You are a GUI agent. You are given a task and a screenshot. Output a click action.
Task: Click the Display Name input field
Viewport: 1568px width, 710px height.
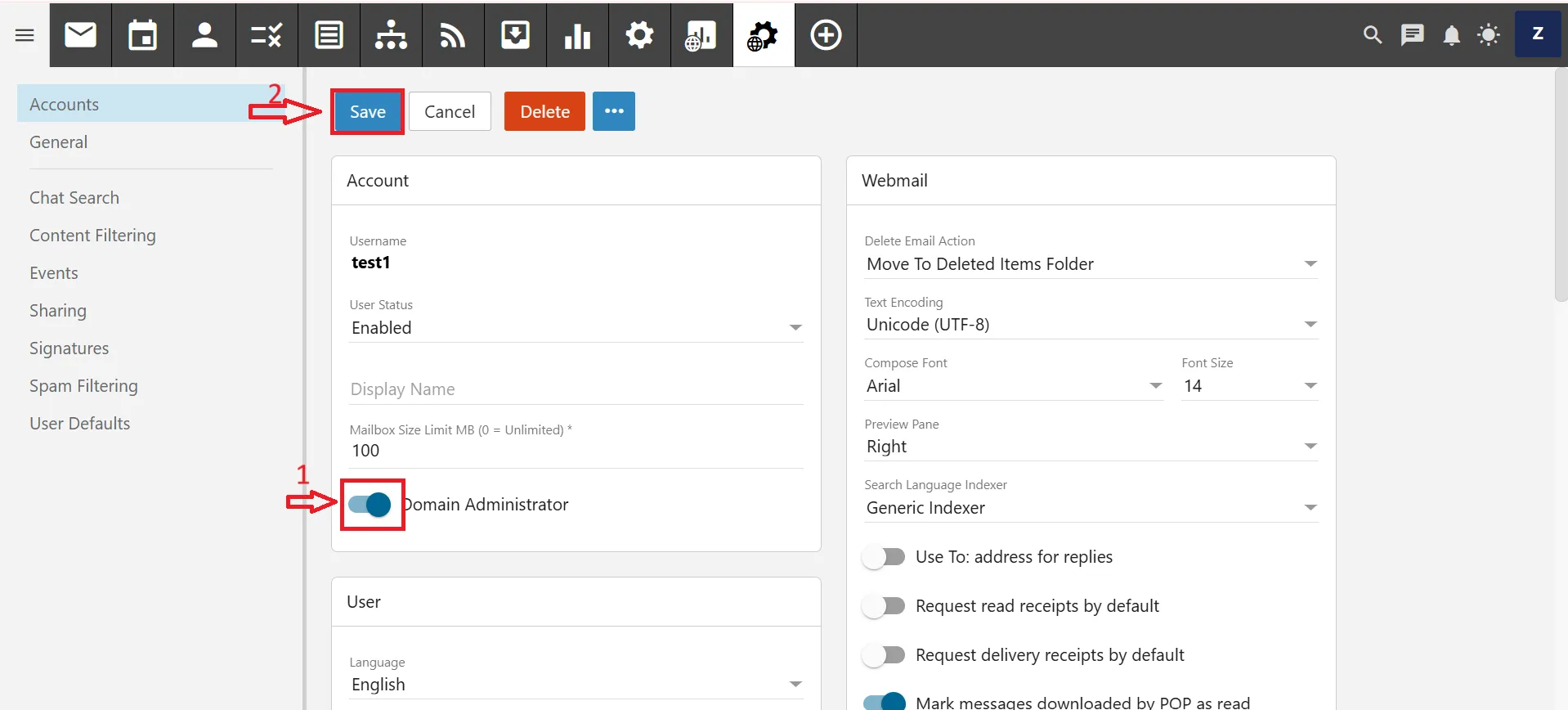(x=576, y=389)
